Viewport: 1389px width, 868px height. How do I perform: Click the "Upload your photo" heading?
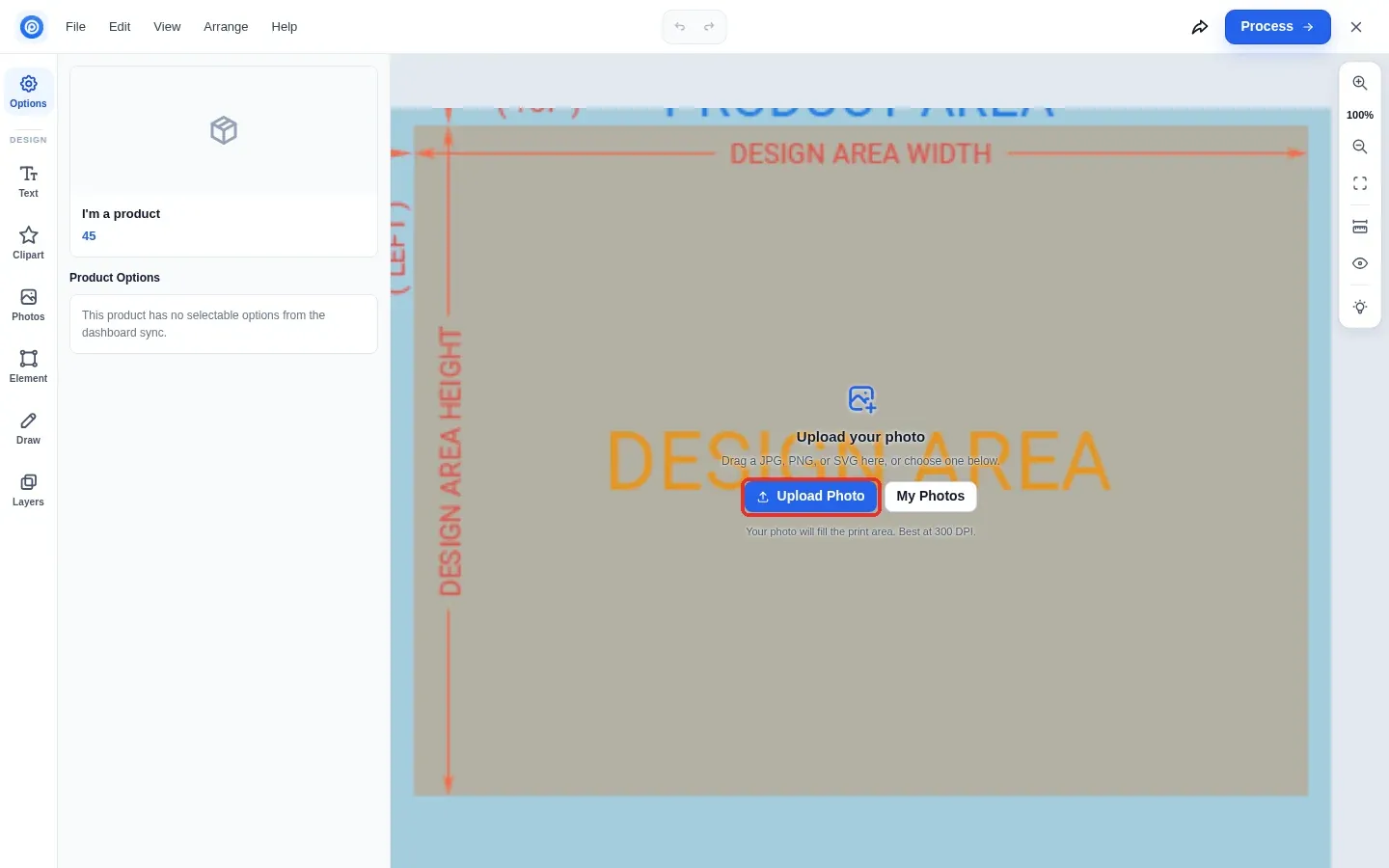[x=860, y=437]
